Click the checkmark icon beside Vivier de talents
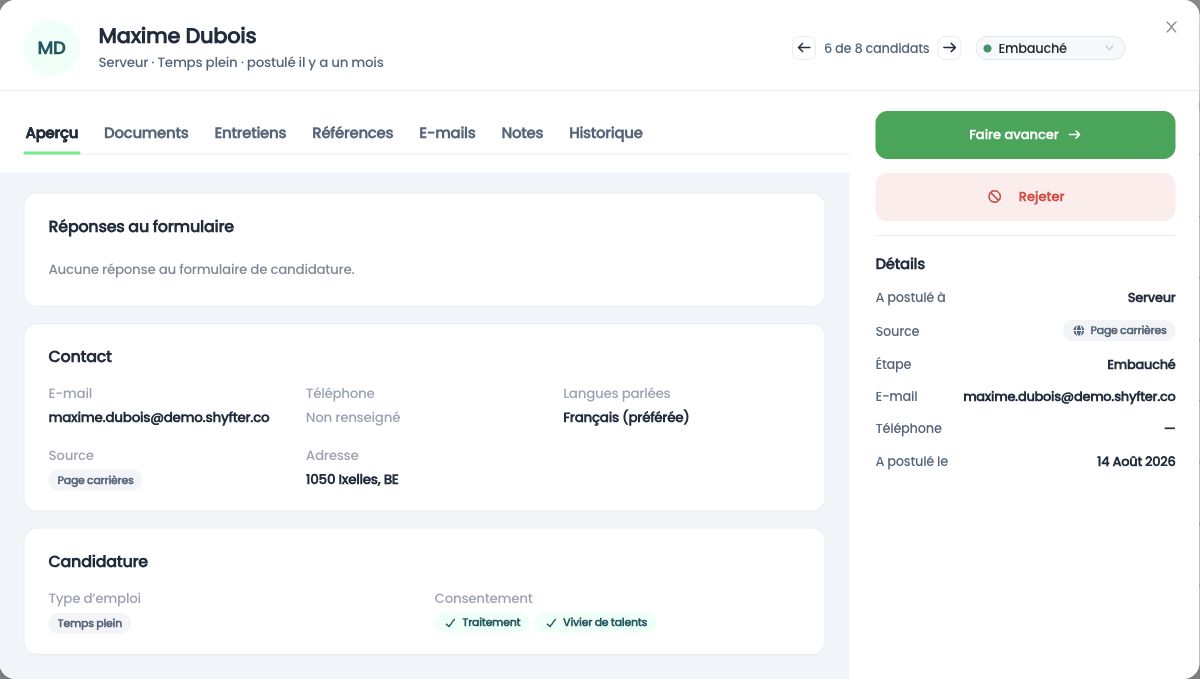 tap(551, 622)
